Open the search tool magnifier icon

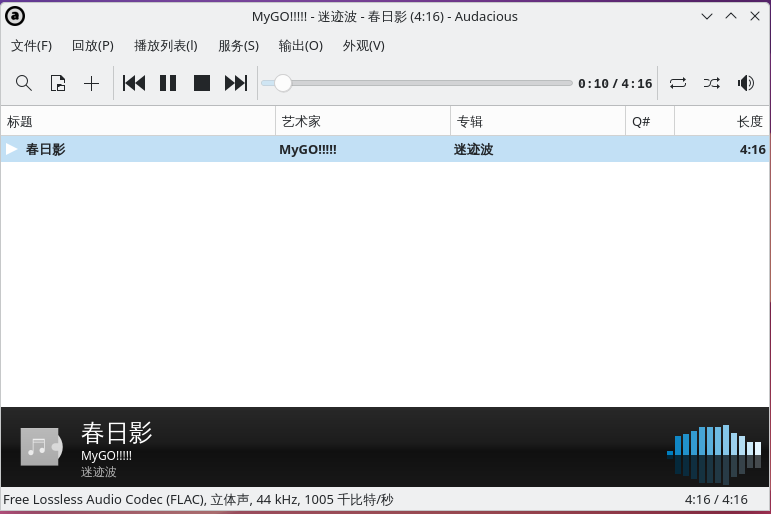click(24, 83)
